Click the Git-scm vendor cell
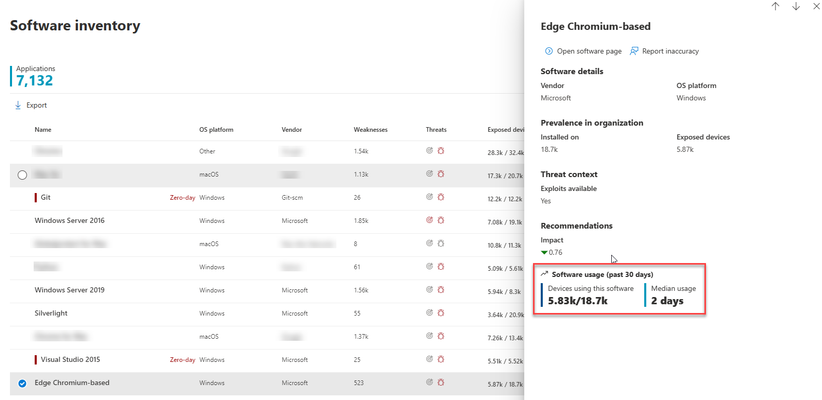The height and width of the screenshot is (400, 822). coord(292,198)
